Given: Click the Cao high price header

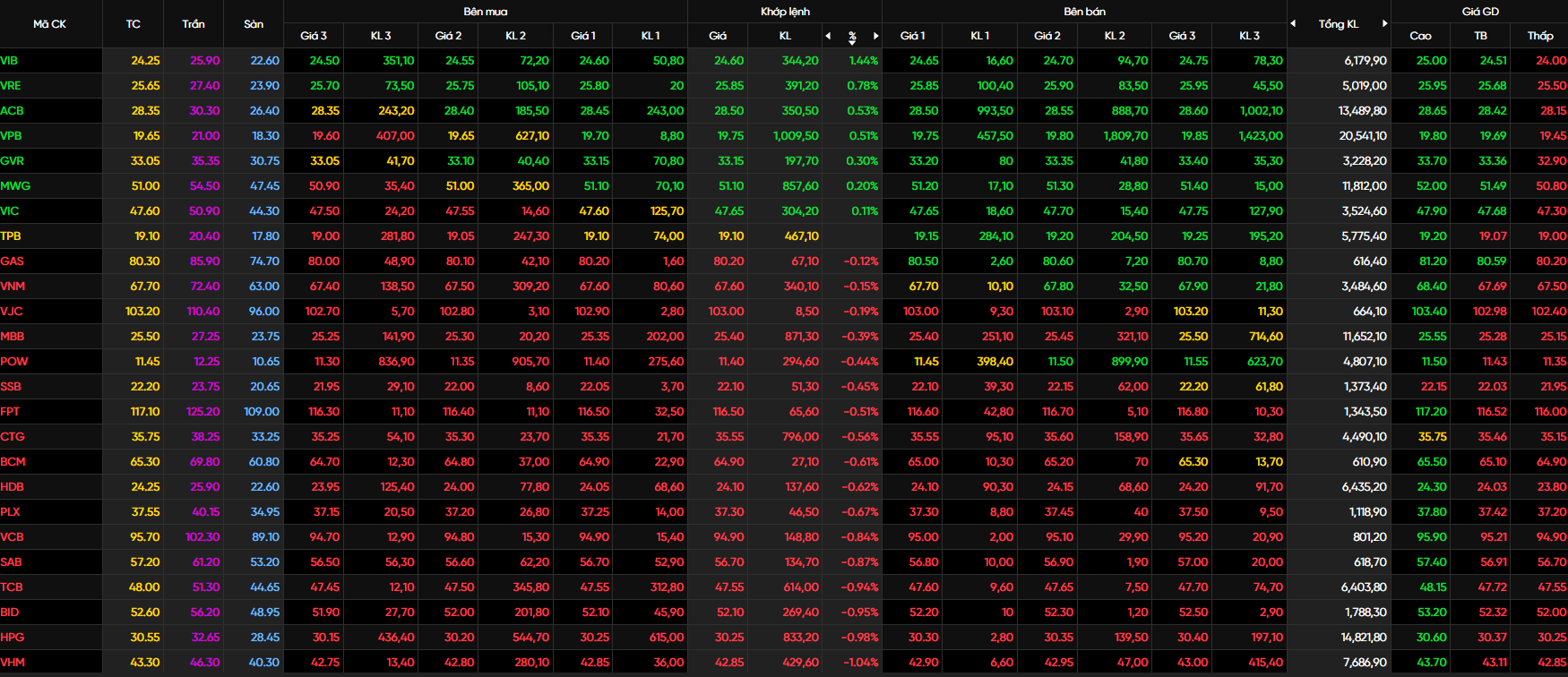Looking at the screenshot, I should [x=1420, y=36].
